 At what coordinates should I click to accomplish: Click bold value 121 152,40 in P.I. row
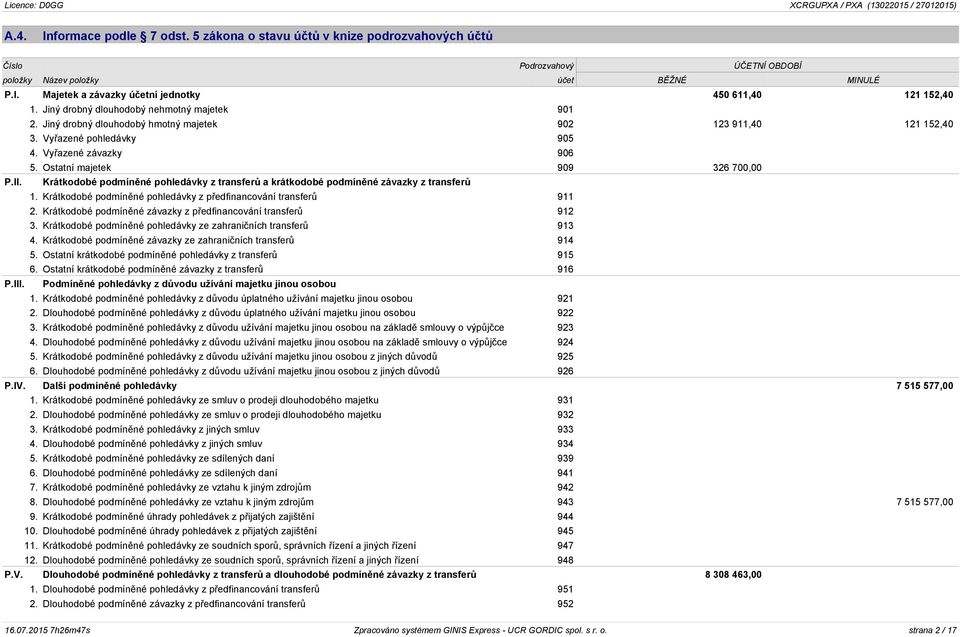tap(929, 95)
